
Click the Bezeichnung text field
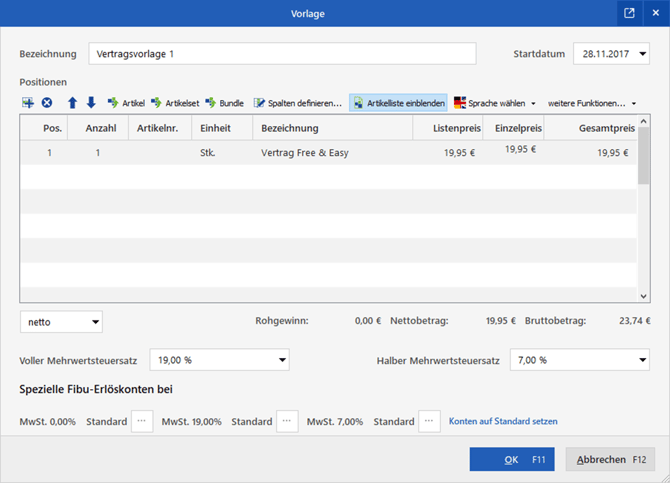[x=282, y=54]
